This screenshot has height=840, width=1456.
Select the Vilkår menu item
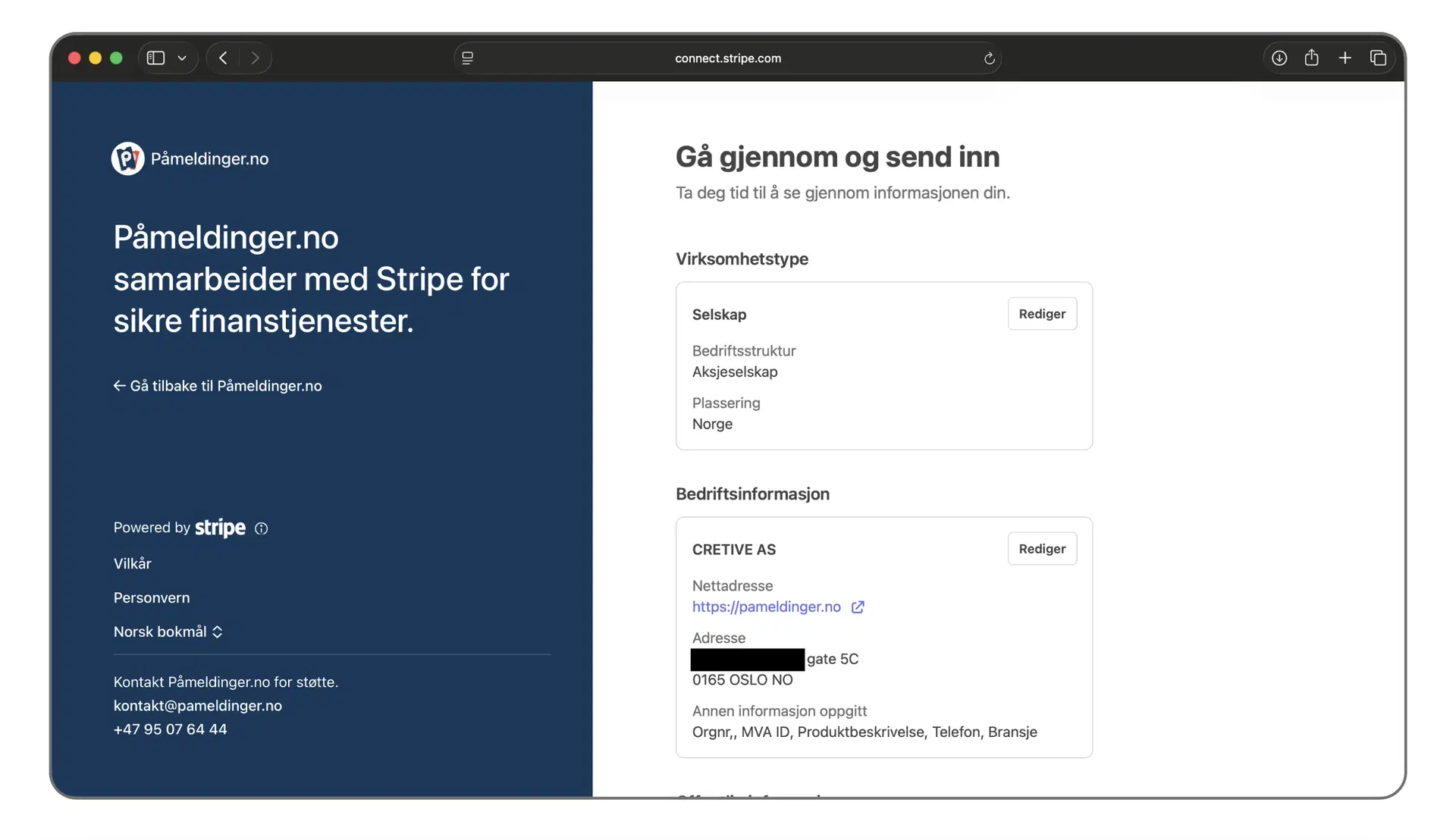[132, 563]
